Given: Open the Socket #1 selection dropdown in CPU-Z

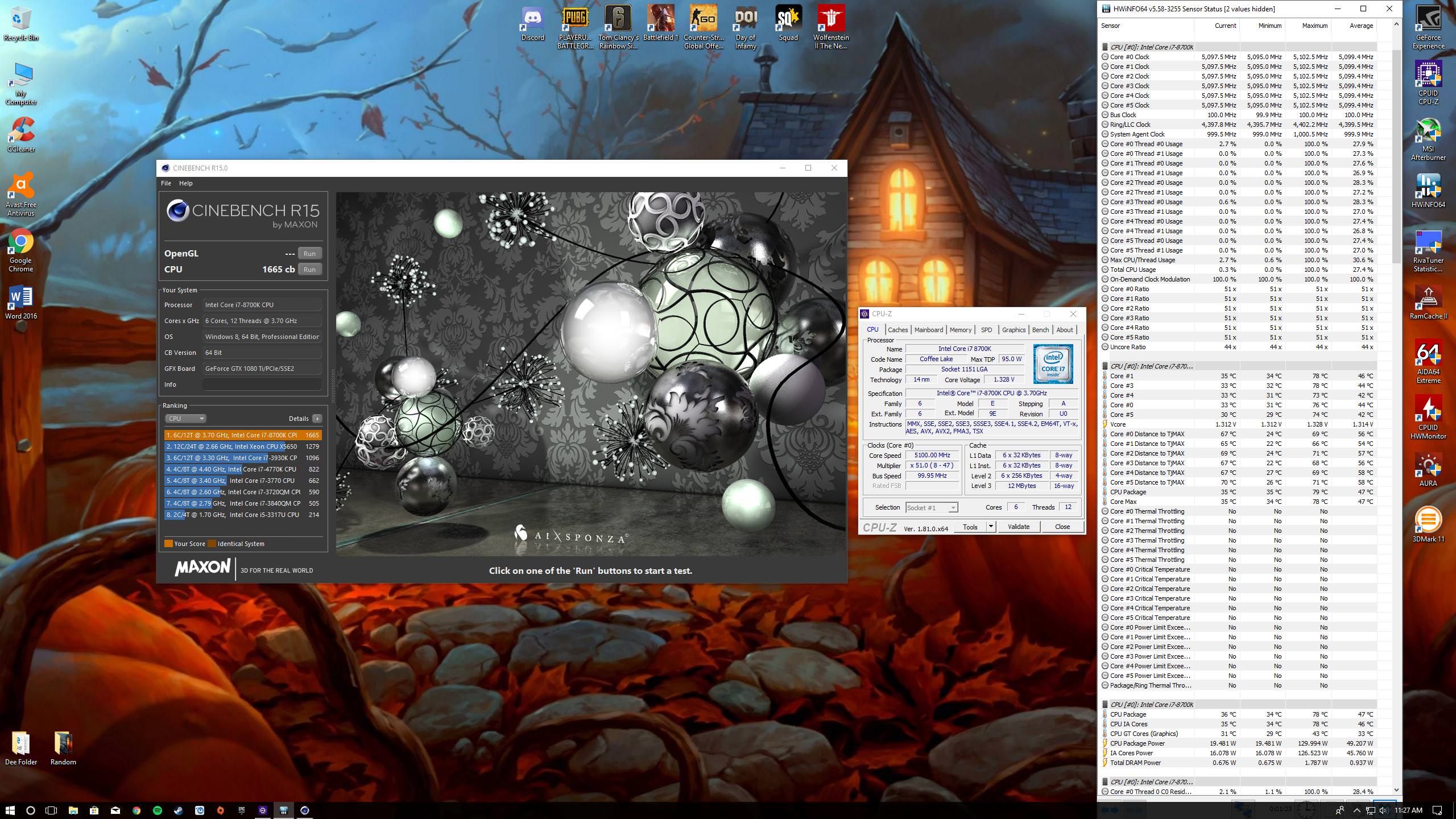Looking at the screenshot, I should point(932,507).
